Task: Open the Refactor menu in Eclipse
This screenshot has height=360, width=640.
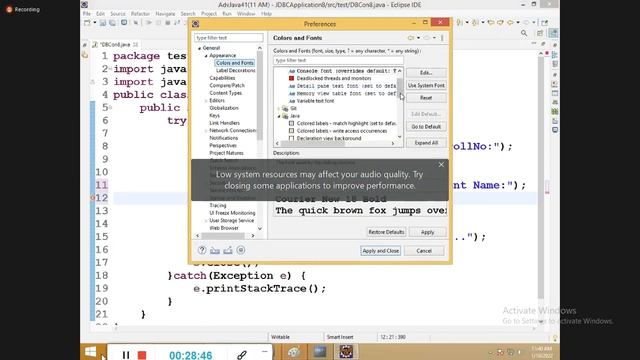Action: click(140, 14)
